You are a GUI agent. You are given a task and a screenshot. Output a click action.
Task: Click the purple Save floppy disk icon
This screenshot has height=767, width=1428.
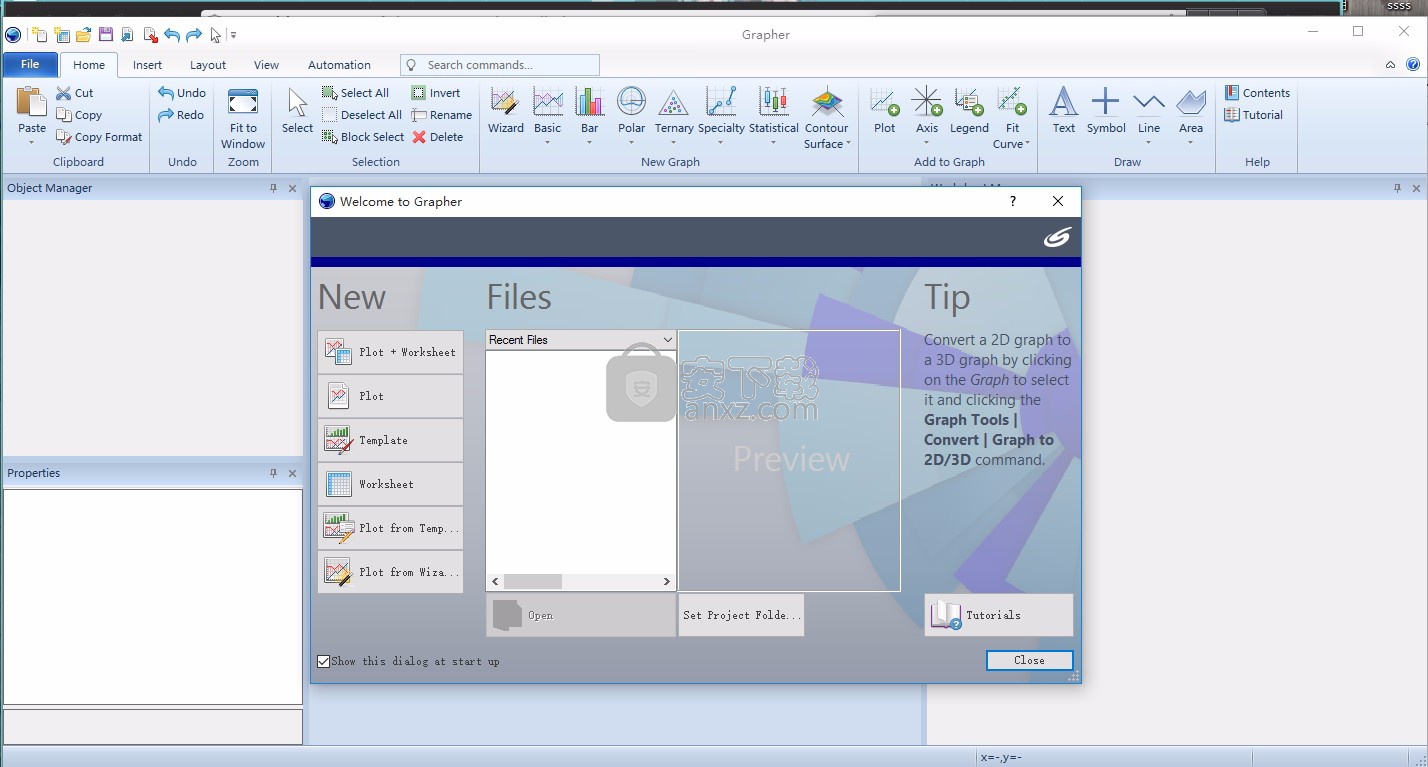click(x=106, y=35)
